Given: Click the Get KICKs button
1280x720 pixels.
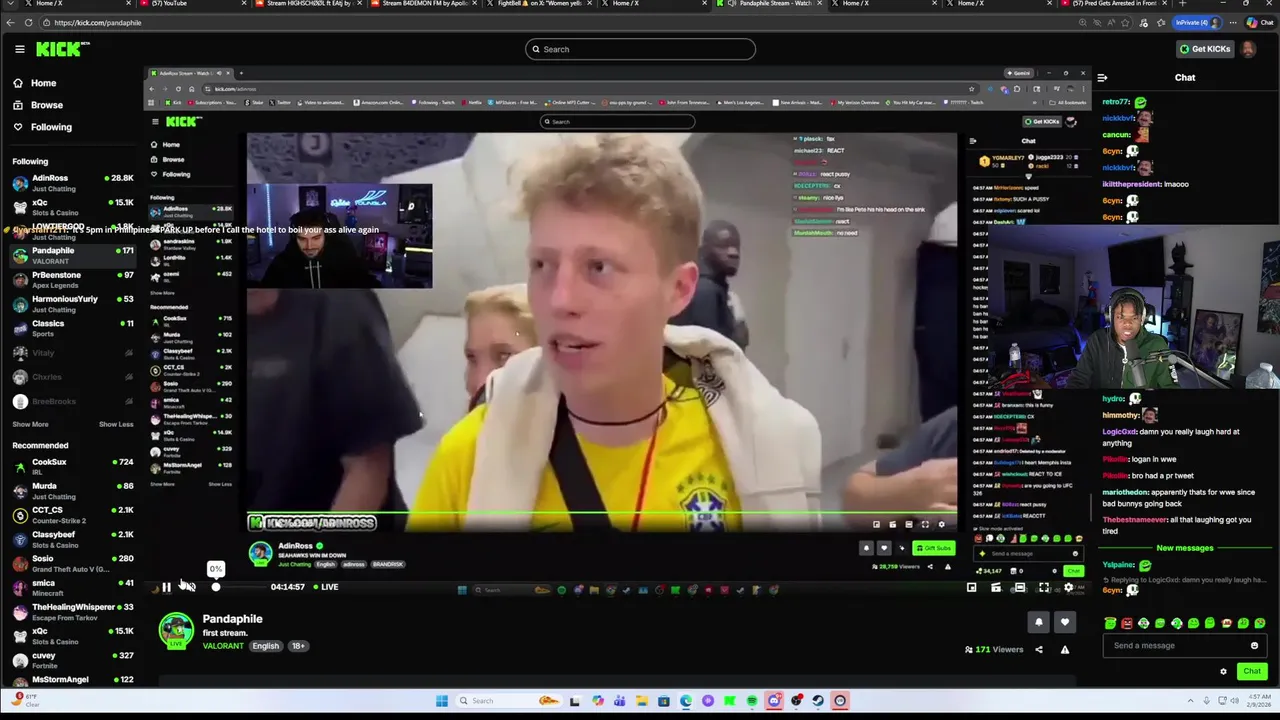Looking at the screenshot, I should [1204, 49].
